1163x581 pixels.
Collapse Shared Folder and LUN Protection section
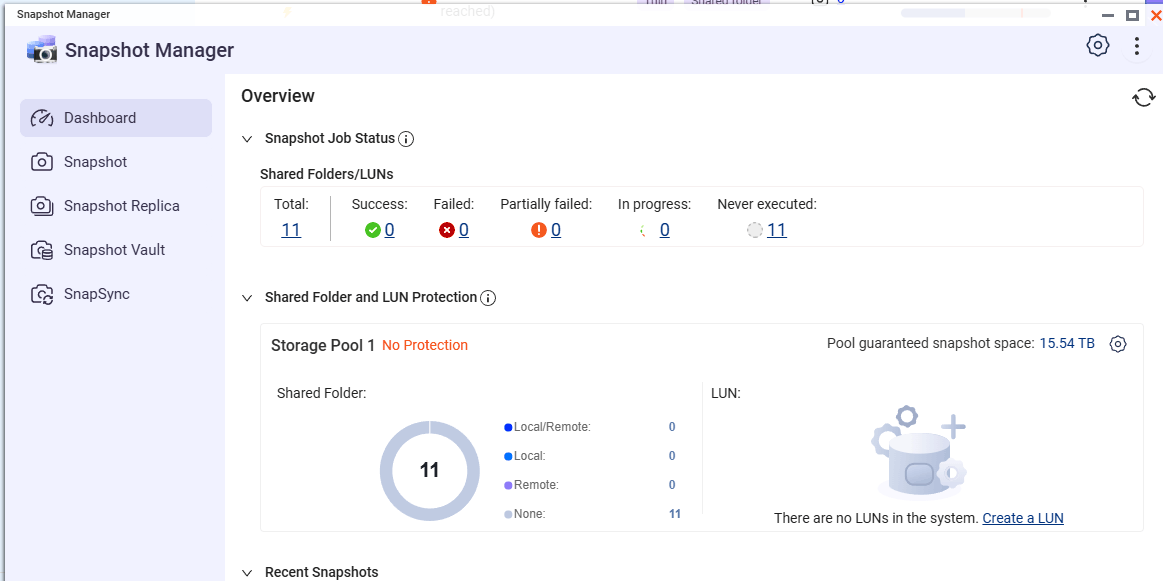pos(248,298)
